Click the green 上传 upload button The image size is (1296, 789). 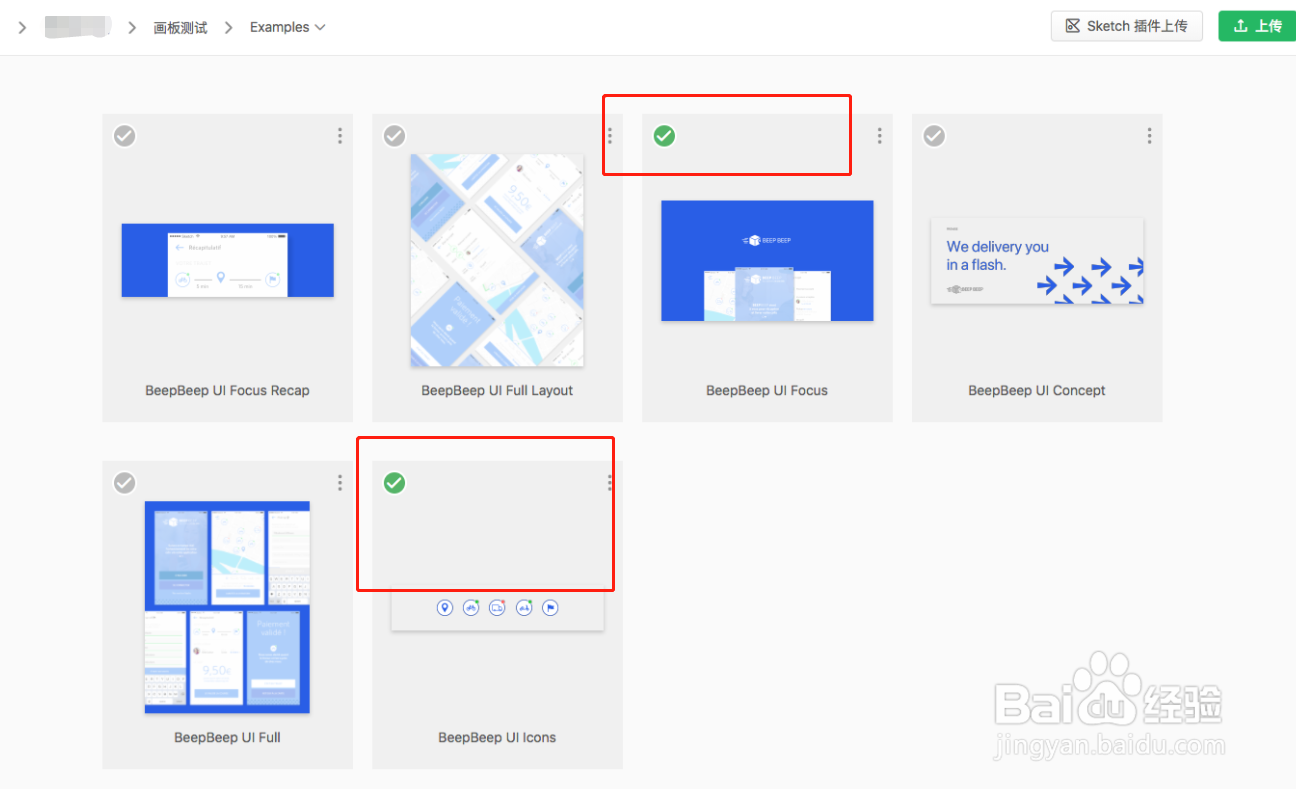(x=1257, y=26)
